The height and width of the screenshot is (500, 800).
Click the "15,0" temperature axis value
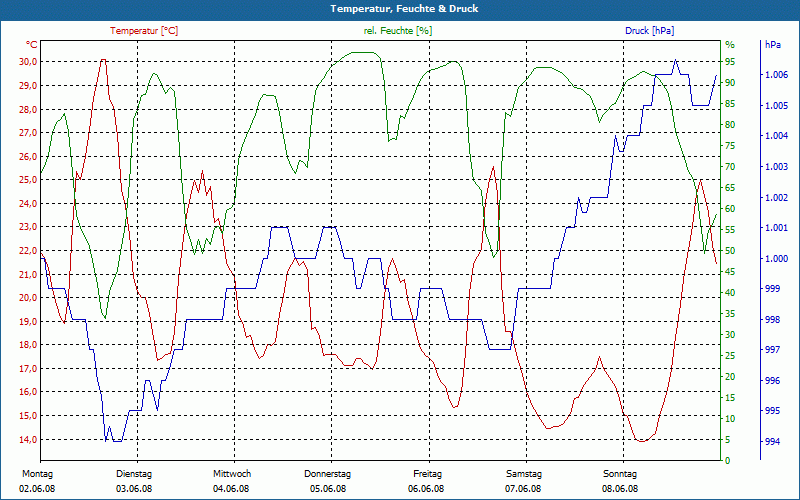tap(29, 416)
